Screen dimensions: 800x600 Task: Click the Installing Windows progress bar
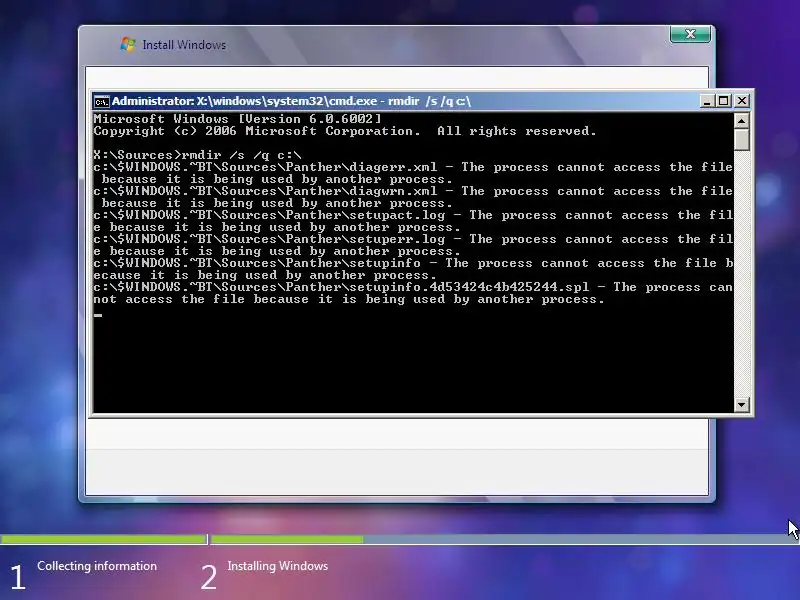505,539
